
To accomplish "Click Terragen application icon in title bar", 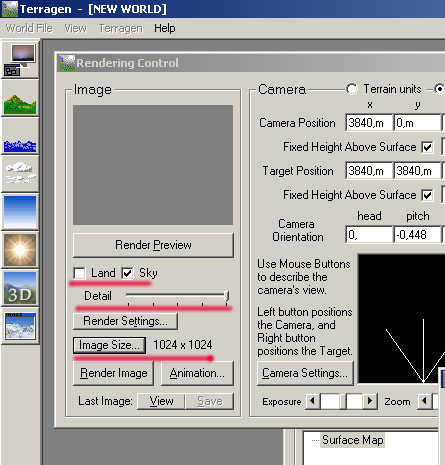I will (x=9, y=9).
